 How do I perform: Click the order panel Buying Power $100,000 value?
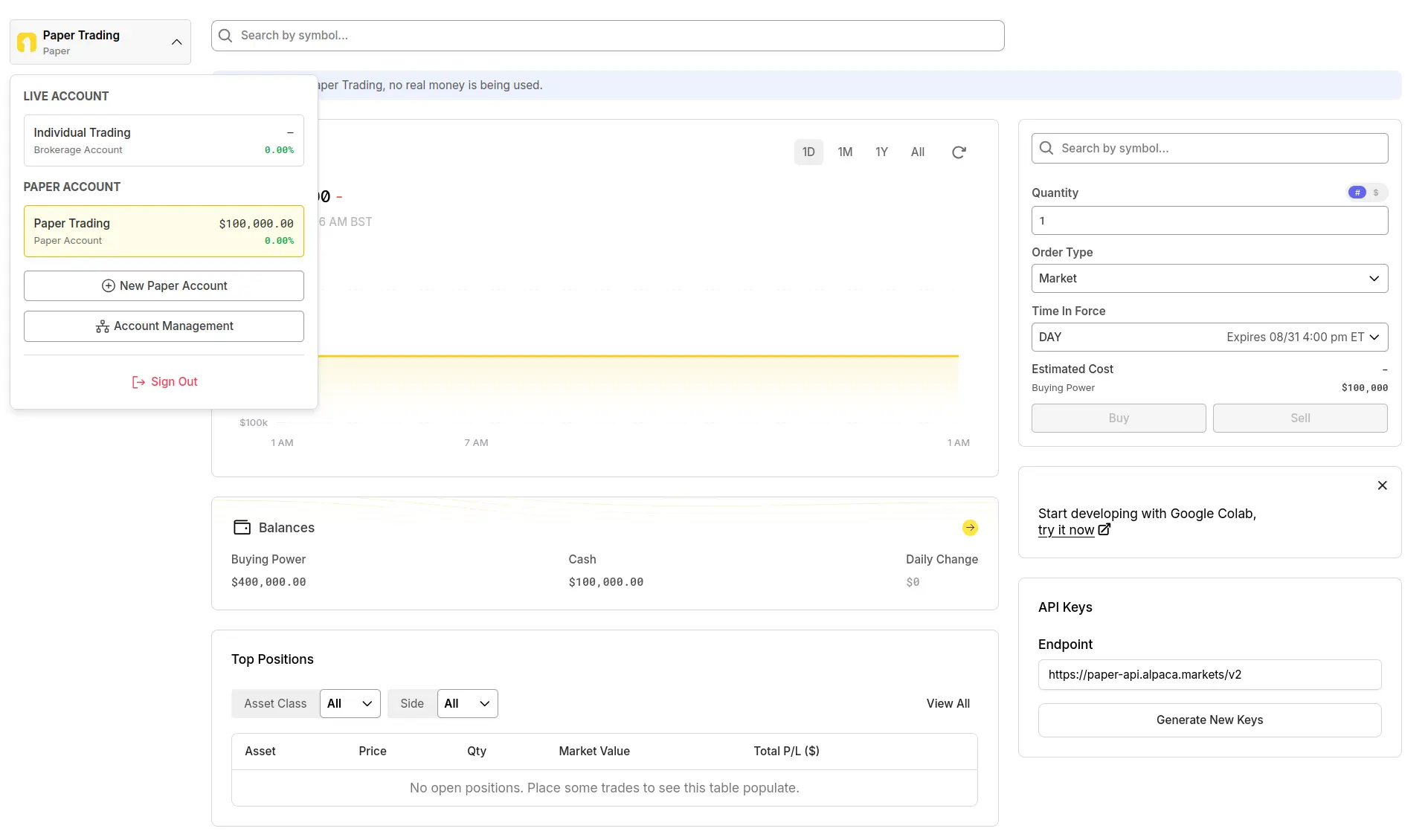click(x=1365, y=388)
